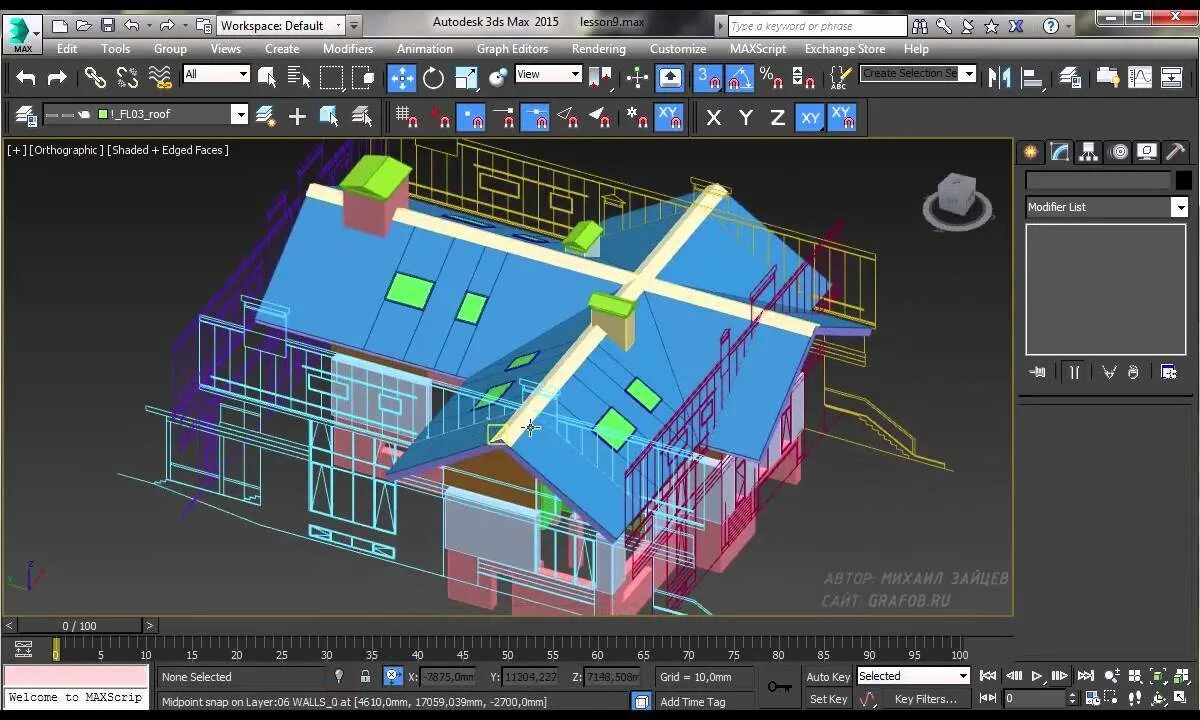The image size is (1200, 720).
Task: Open the Modify command panel tab
Action: tap(1060, 152)
